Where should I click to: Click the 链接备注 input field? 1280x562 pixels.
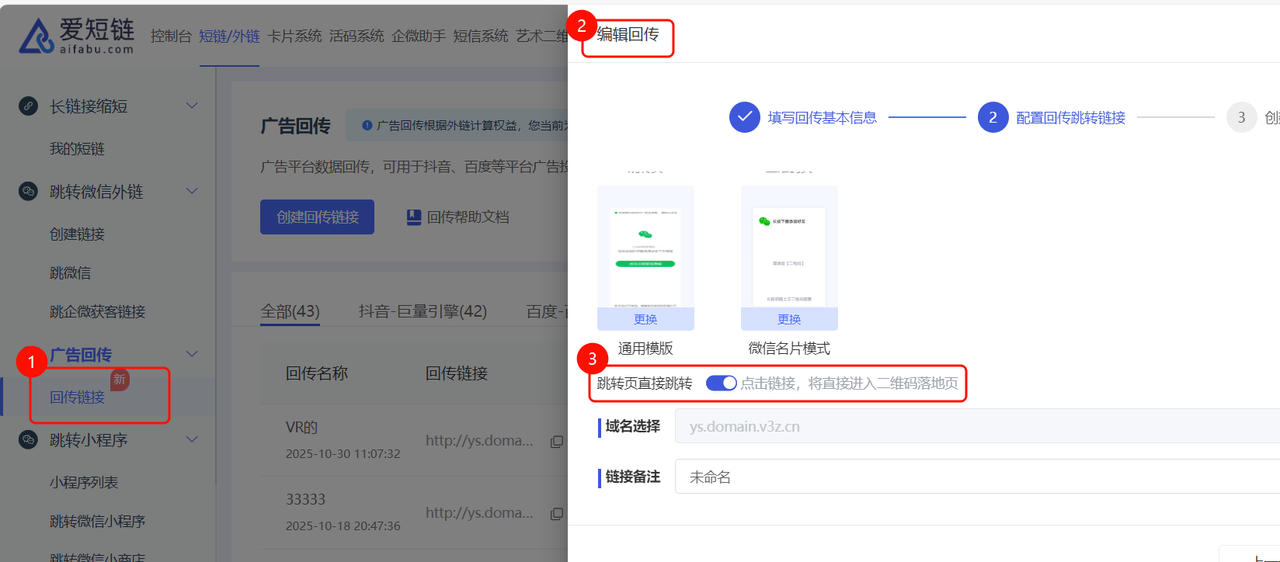coord(975,477)
